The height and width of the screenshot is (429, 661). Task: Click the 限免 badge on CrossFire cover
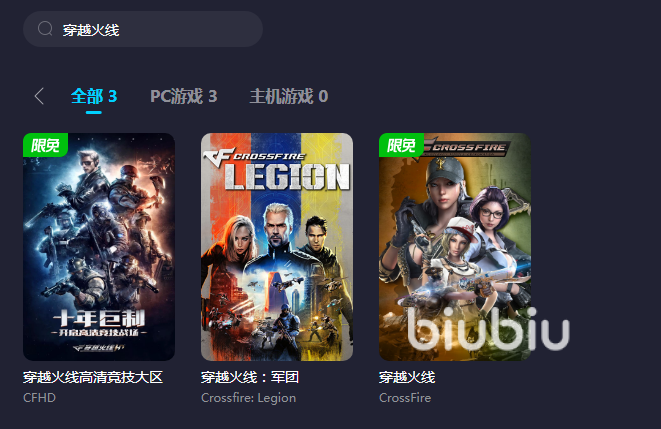(401, 145)
